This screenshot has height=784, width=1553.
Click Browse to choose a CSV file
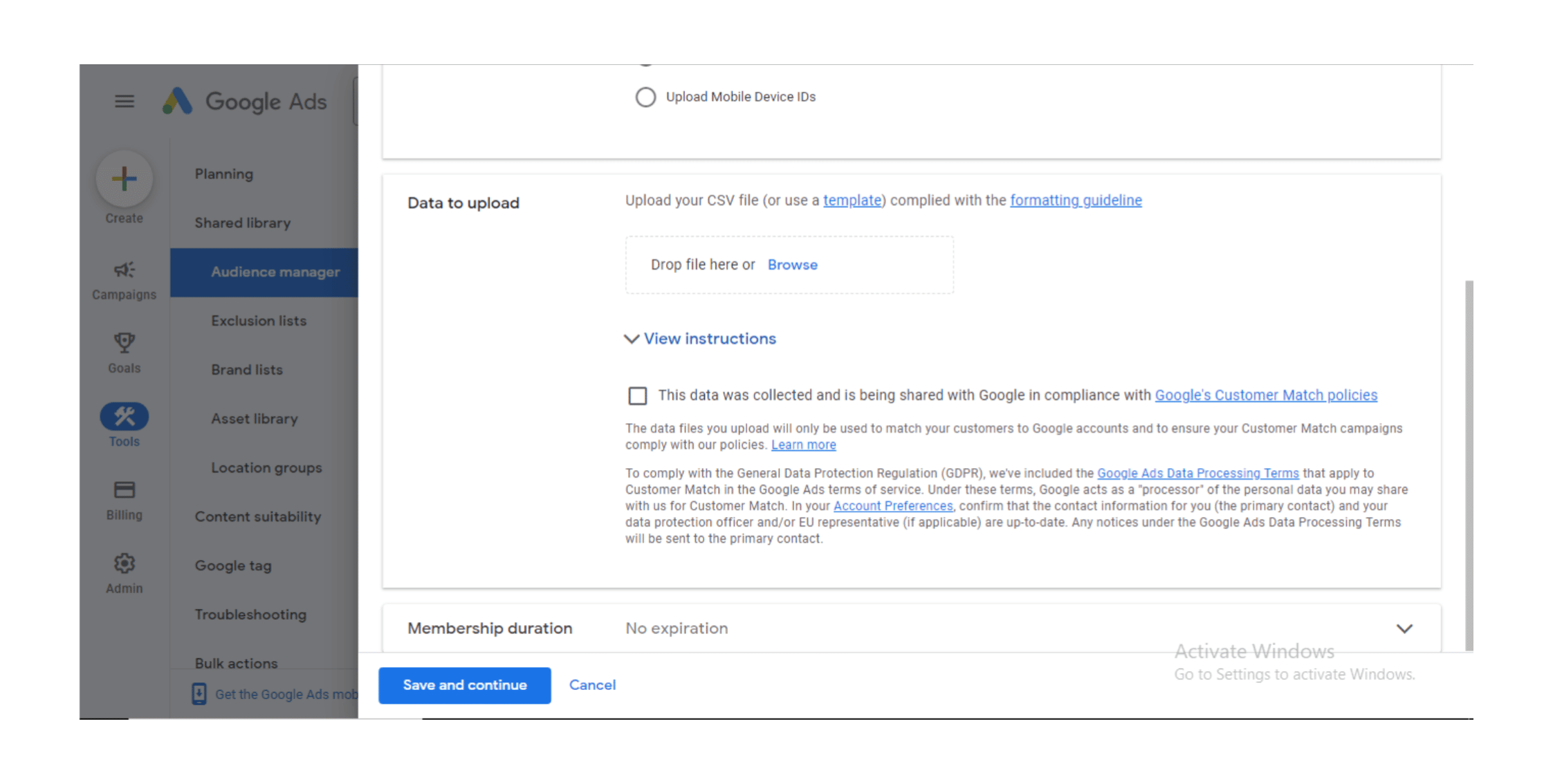(793, 265)
